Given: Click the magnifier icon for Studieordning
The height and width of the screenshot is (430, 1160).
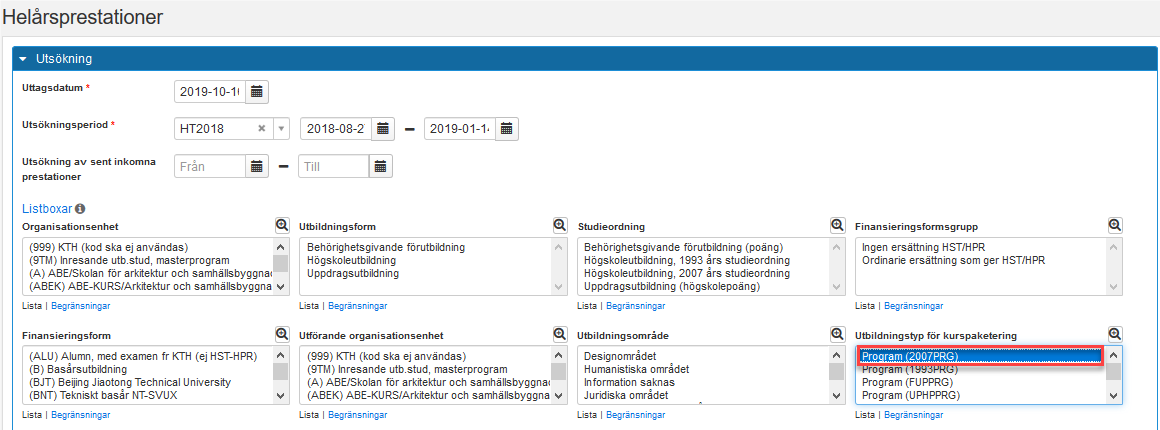Looking at the screenshot, I should (x=838, y=226).
